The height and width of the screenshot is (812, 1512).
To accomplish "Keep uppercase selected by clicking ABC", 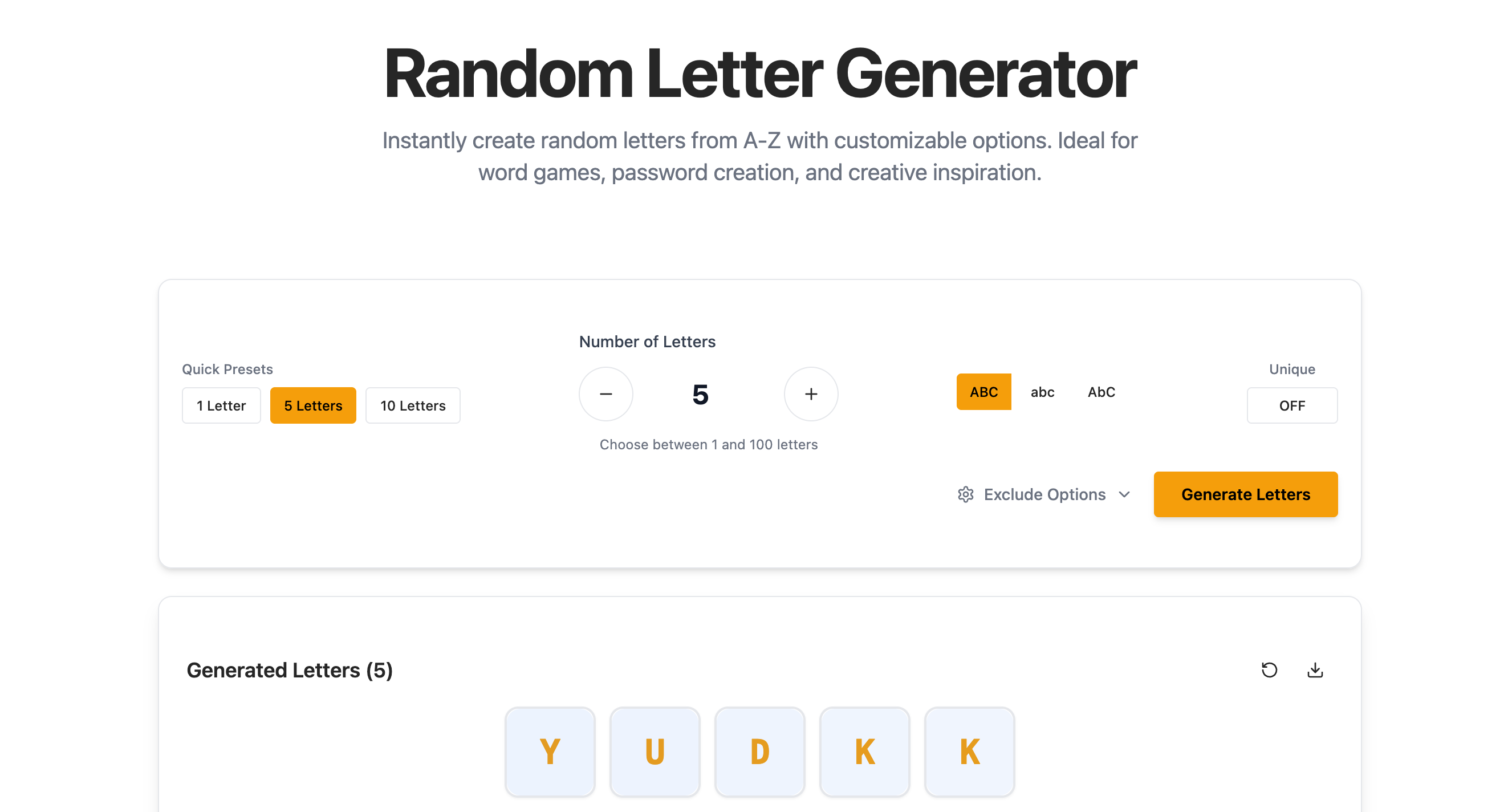I will (983, 392).
